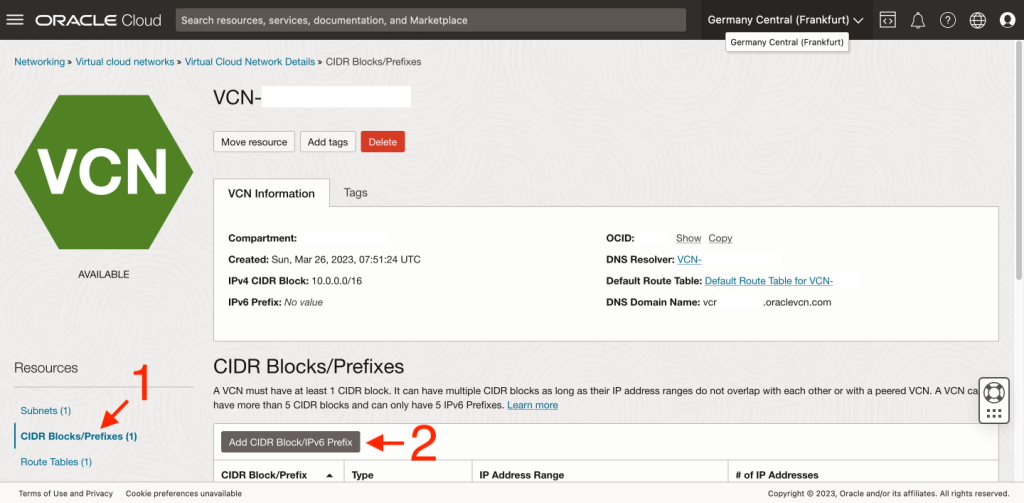Copy the OCID value
Viewport: 1024px width, 503px height.
pyautogui.click(x=720, y=238)
